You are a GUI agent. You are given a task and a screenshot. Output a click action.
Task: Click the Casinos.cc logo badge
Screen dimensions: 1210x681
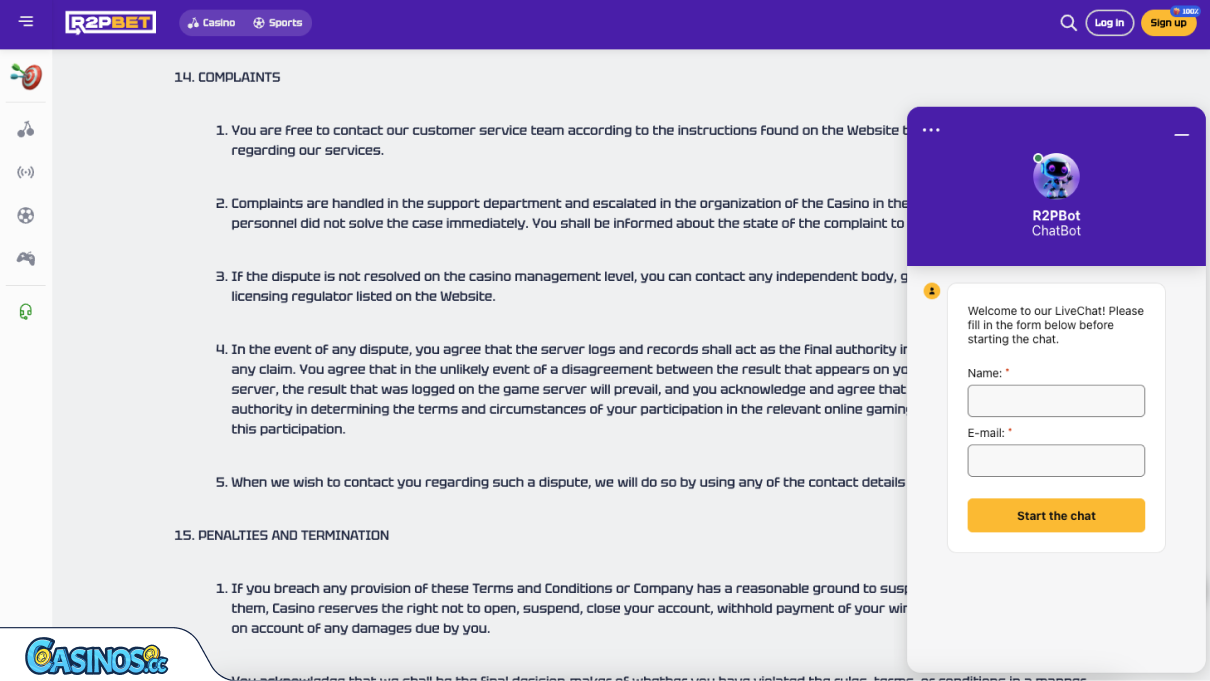click(97, 656)
